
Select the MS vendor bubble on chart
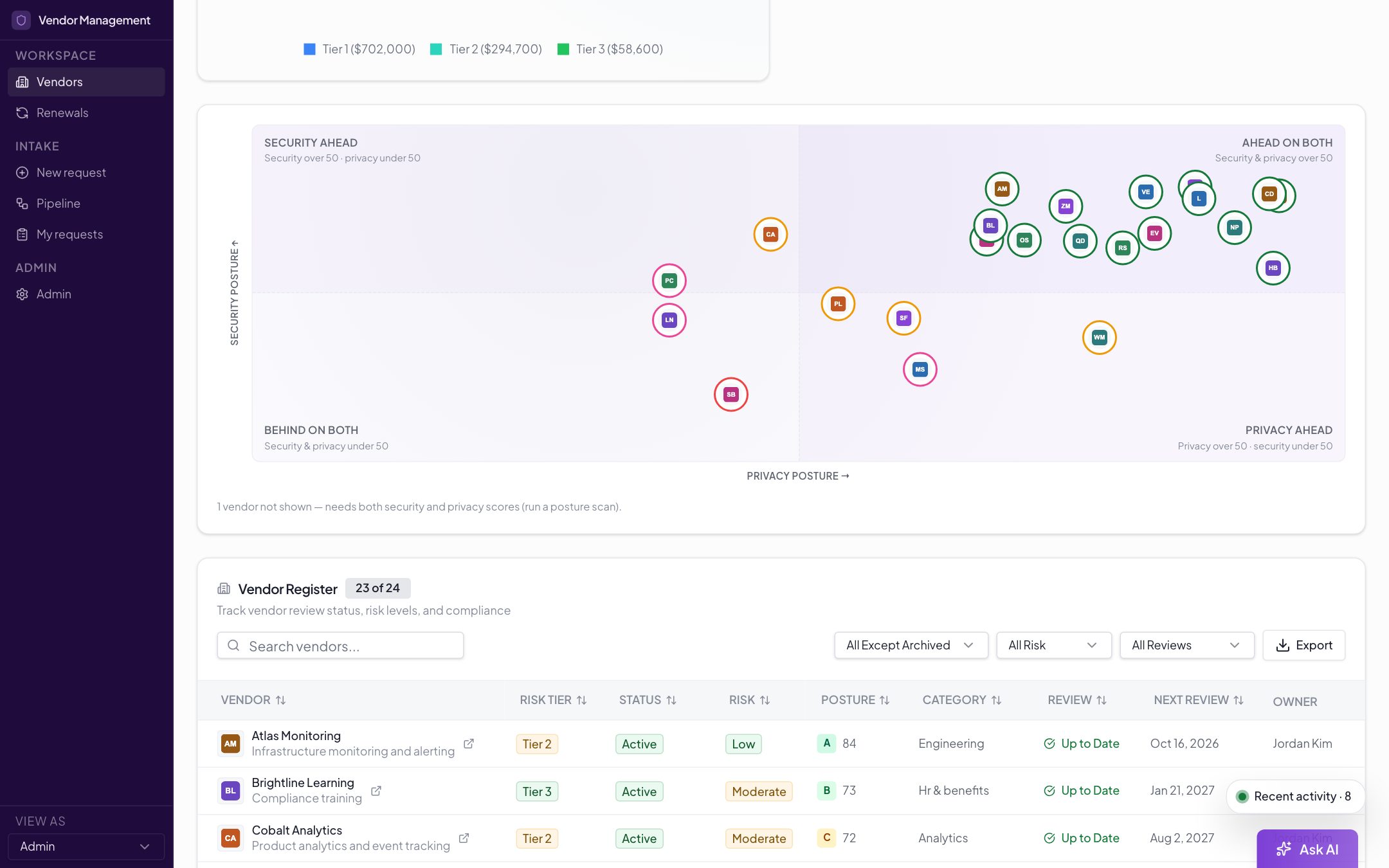point(920,370)
